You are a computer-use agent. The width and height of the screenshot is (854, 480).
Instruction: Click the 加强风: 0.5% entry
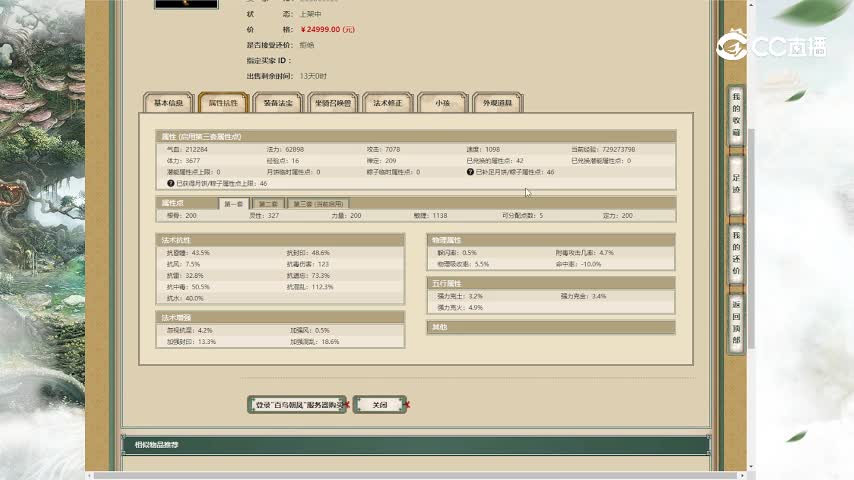click(310, 330)
